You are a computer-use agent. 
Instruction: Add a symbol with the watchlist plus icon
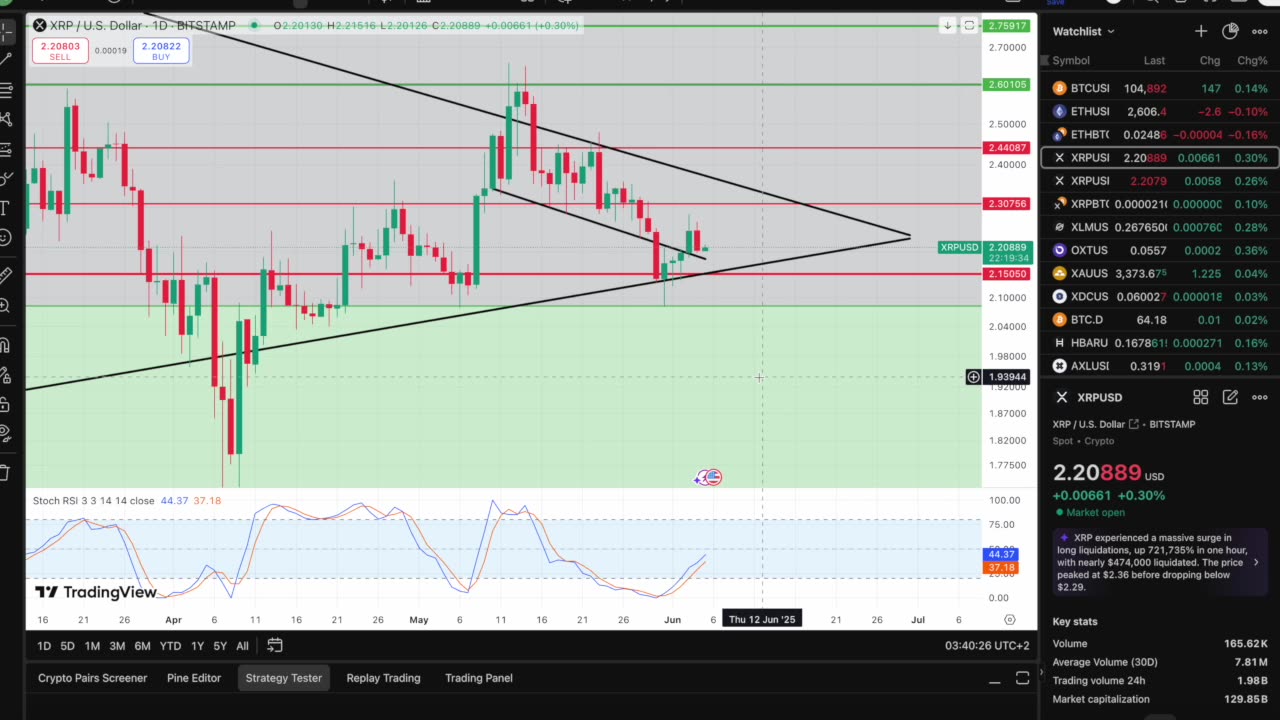pos(1200,32)
